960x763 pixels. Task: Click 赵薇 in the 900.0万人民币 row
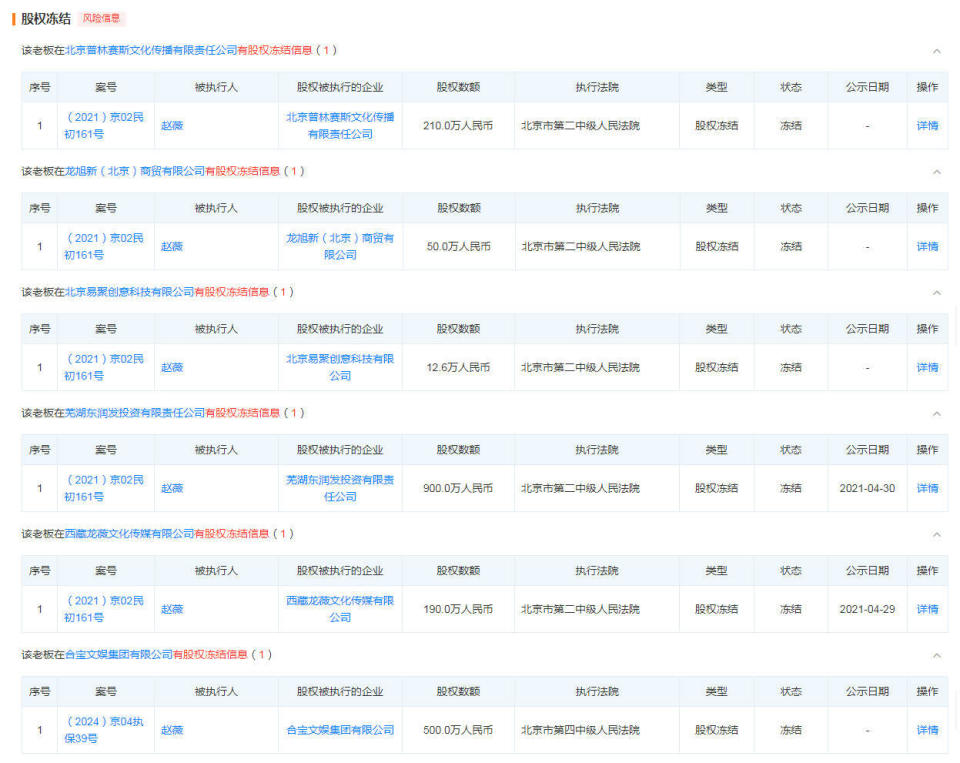coord(172,488)
